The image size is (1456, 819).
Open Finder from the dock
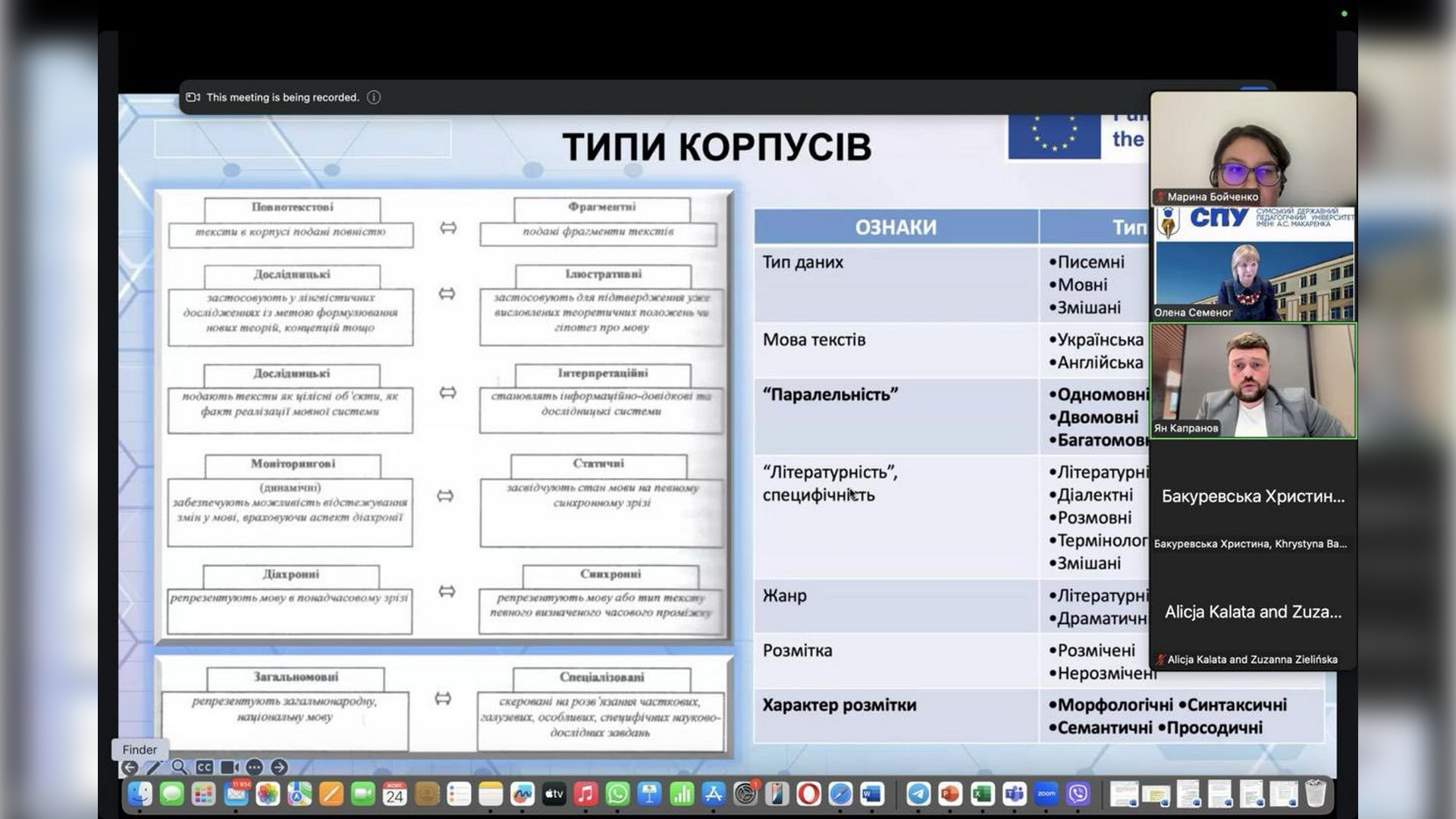click(140, 794)
